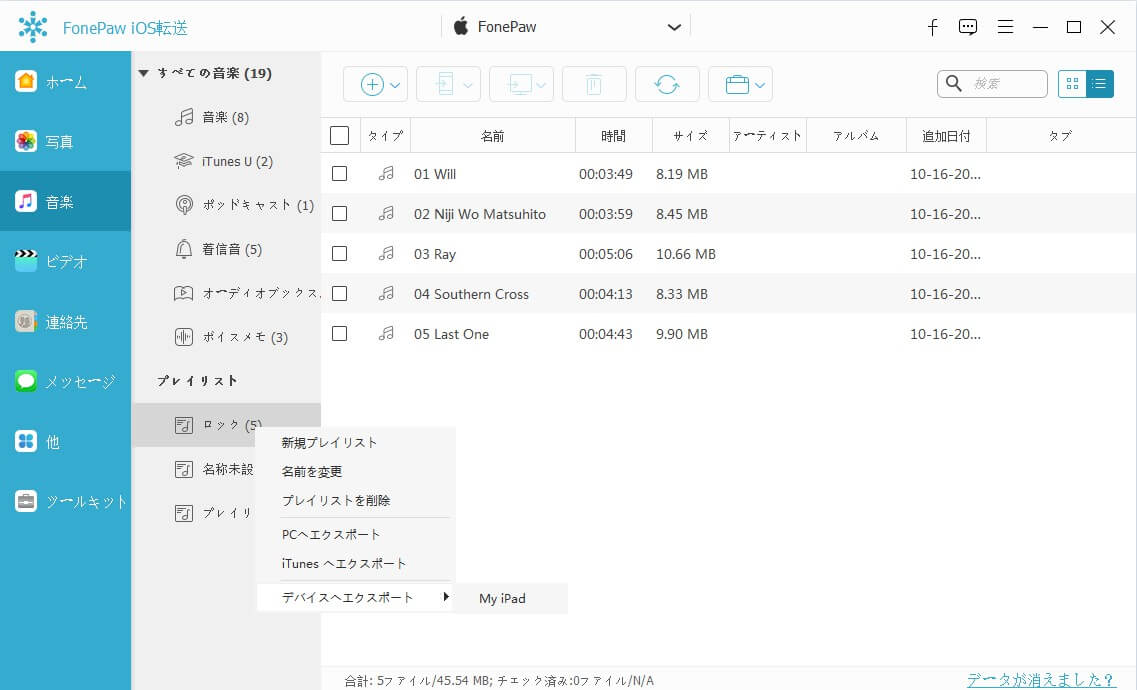The image size is (1137, 690).
Task: Open the hamburger menu icon
Action: coord(1005,28)
